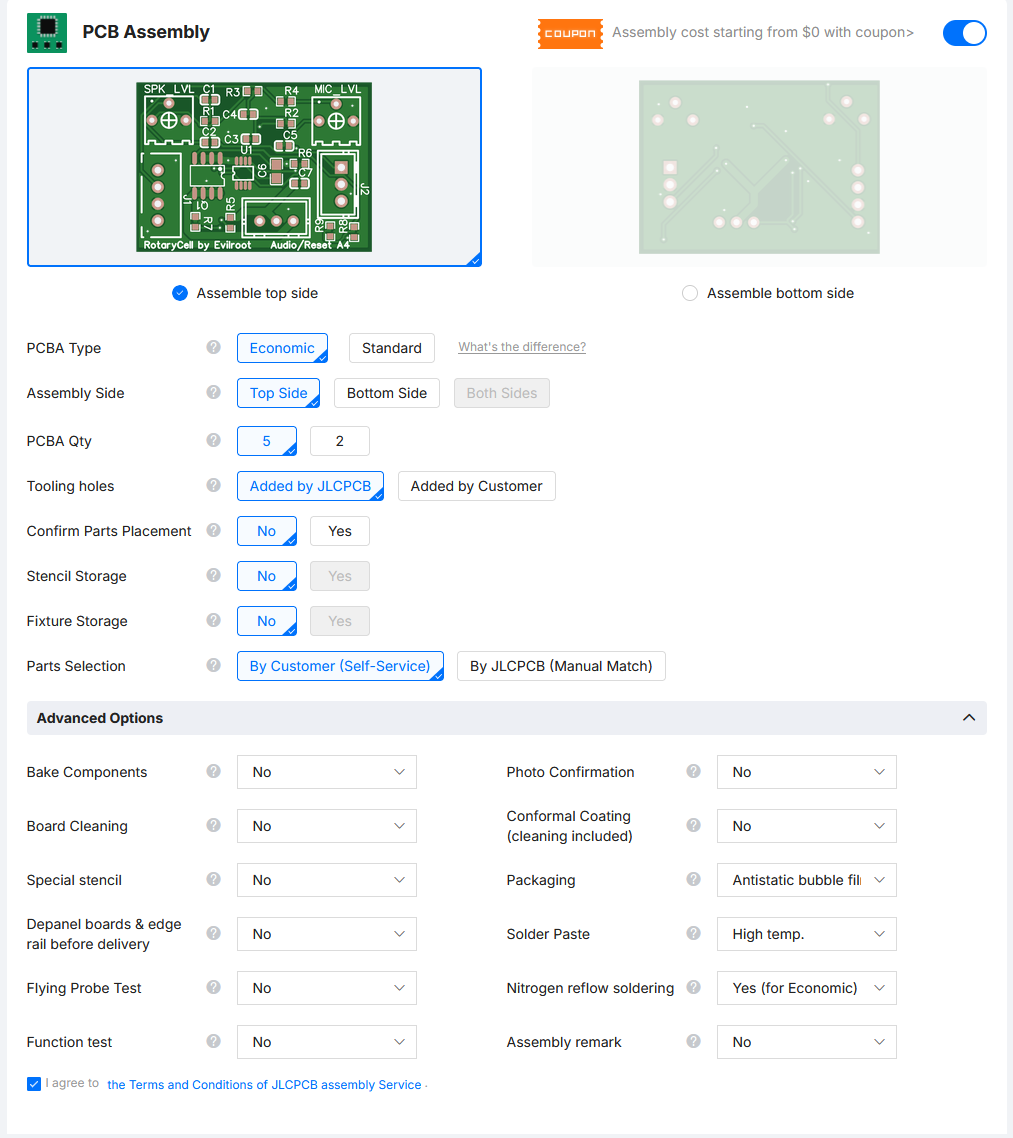Open help icon for Confirm Parts Placement
The height and width of the screenshot is (1138, 1013).
pyautogui.click(x=213, y=530)
